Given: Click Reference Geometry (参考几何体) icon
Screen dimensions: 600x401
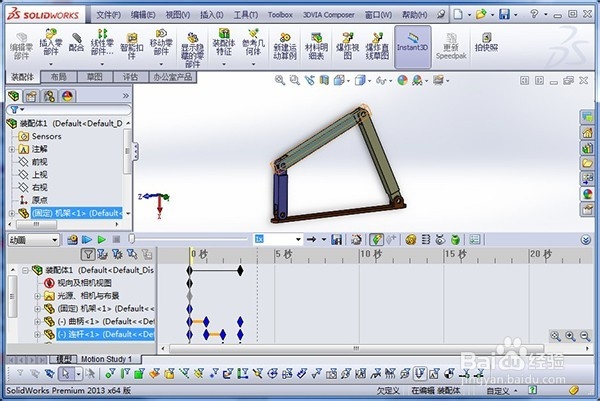Looking at the screenshot, I should (x=253, y=42).
